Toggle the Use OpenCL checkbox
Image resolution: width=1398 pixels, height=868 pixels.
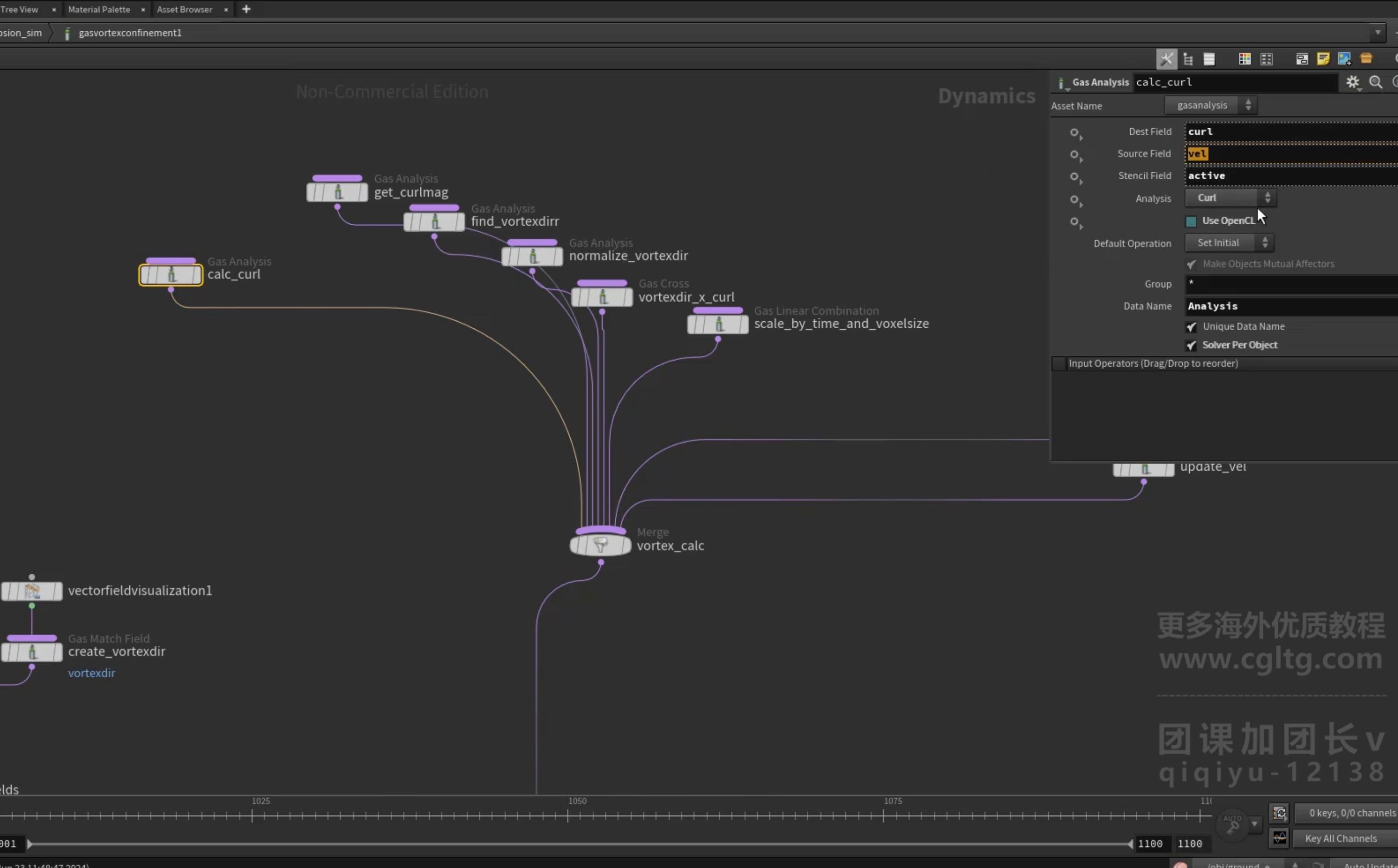1191,221
